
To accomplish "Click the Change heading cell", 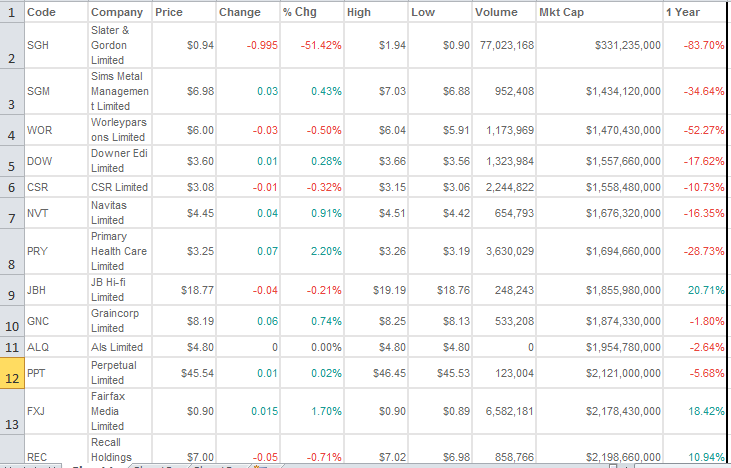I will 248,12.
